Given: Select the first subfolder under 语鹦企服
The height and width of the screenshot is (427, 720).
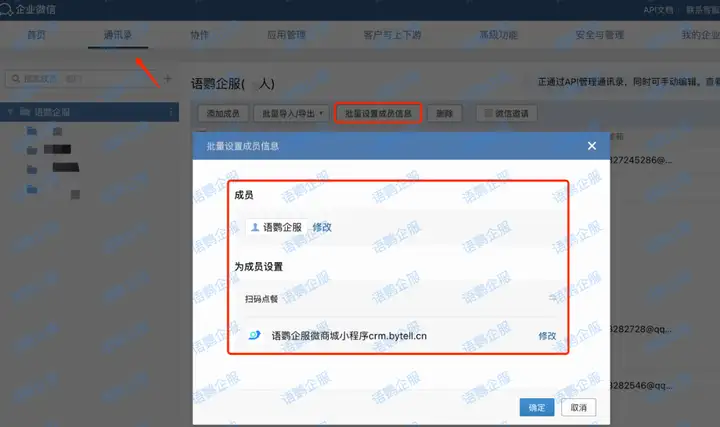Looking at the screenshot, I should 33,131.
